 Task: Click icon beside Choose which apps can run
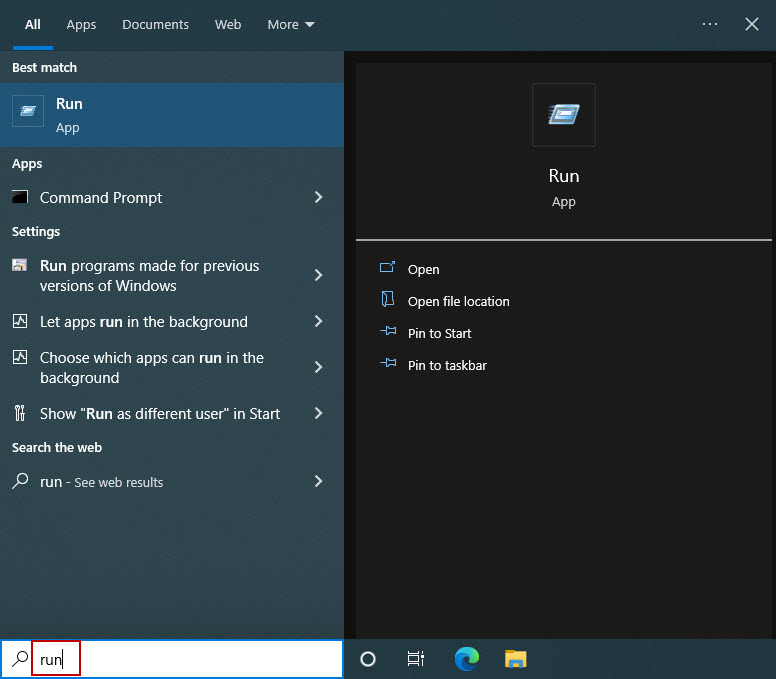(x=20, y=357)
